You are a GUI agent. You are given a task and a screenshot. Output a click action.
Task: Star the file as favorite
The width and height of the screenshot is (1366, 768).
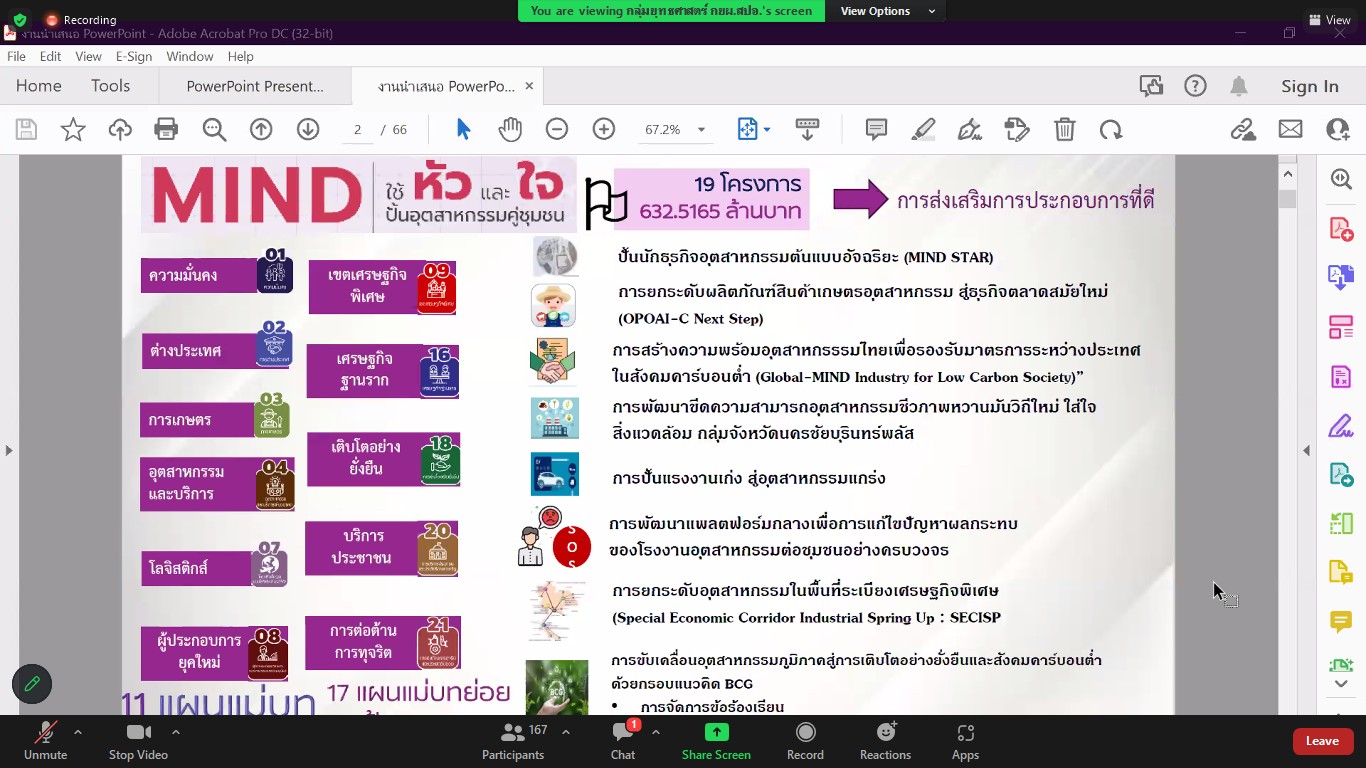click(x=73, y=129)
